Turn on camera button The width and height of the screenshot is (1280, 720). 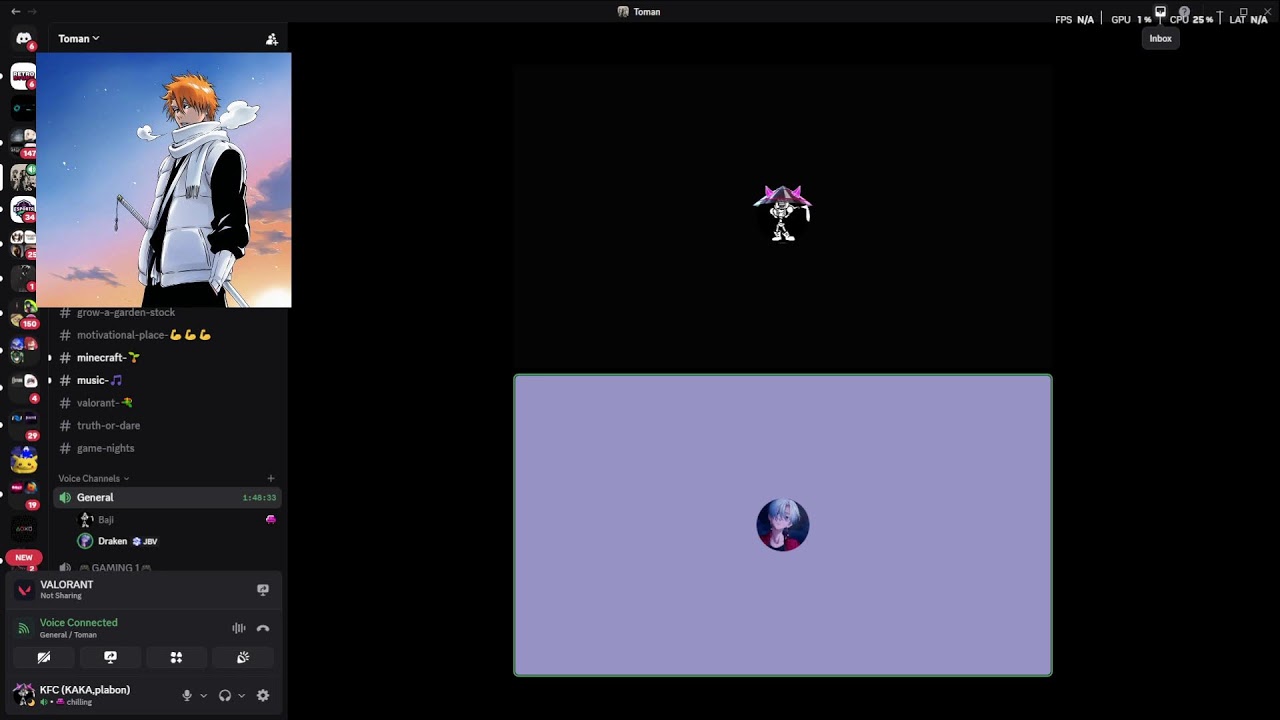(x=44, y=657)
